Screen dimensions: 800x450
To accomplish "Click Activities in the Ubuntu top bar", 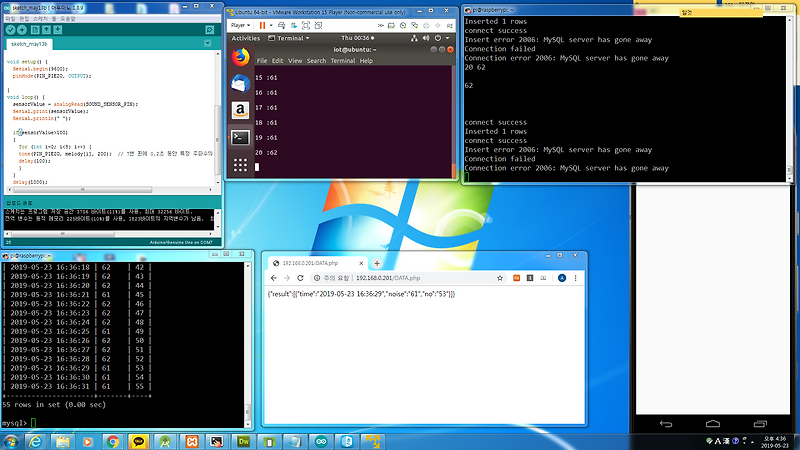I will (245, 38).
